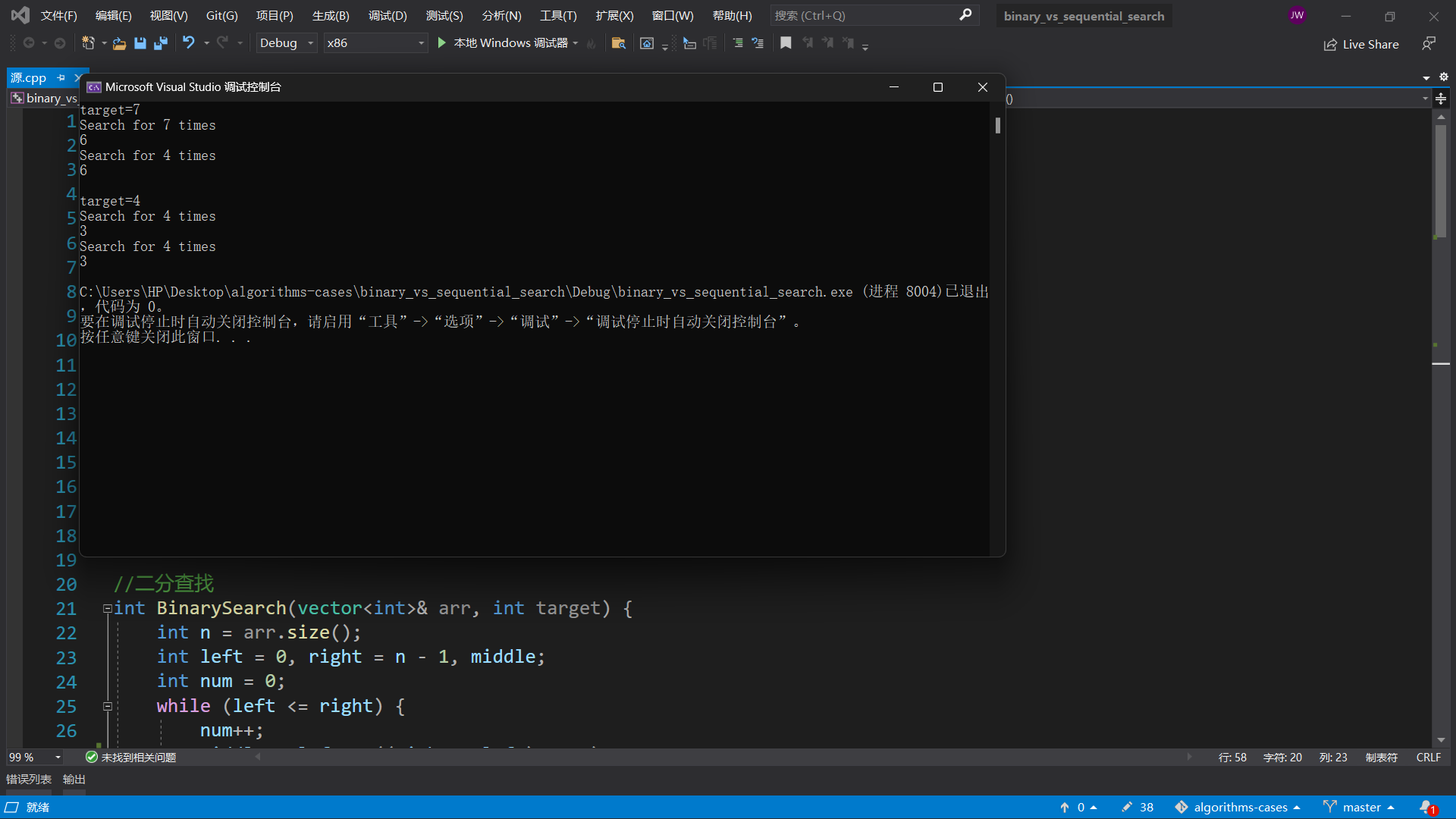The image size is (1456, 819).
Task: Save the current file with the disk icon
Action: click(x=140, y=43)
